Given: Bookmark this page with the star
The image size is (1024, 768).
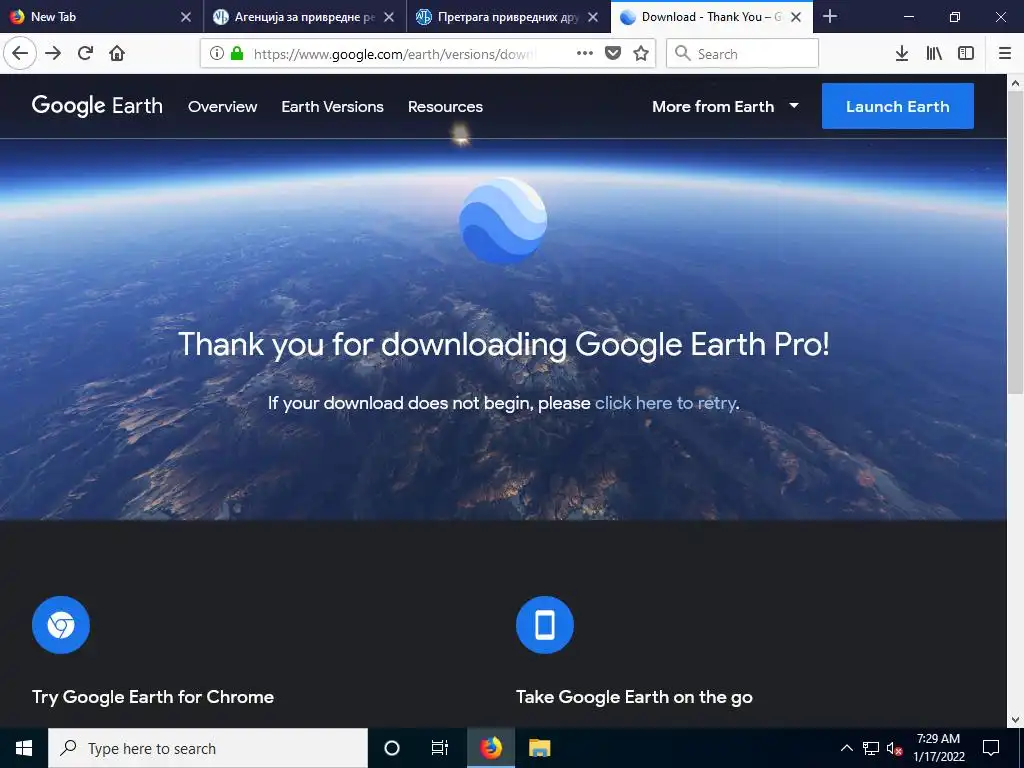Looking at the screenshot, I should point(641,54).
